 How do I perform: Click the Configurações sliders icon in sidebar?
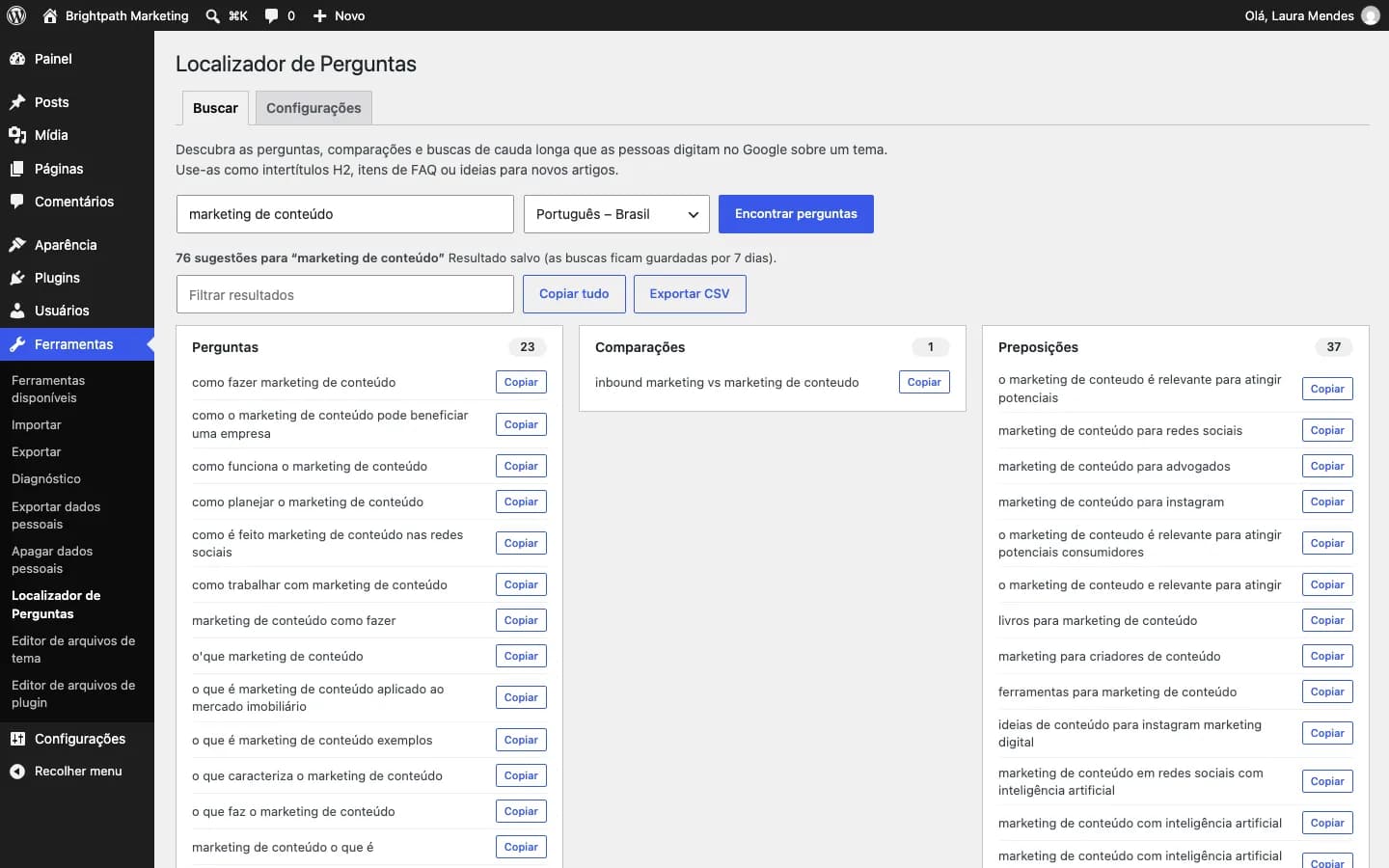click(x=17, y=739)
